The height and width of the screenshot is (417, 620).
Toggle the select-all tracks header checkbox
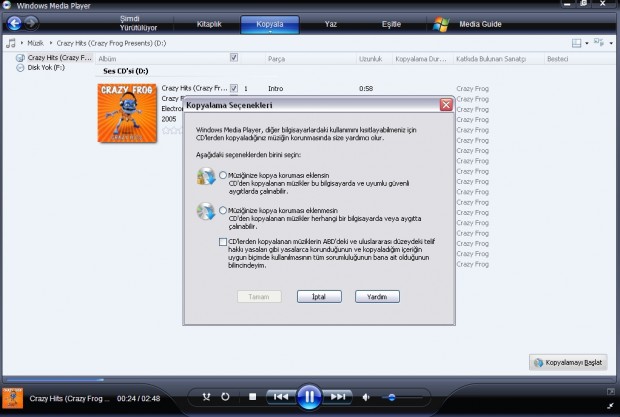click(x=234, y=58)
